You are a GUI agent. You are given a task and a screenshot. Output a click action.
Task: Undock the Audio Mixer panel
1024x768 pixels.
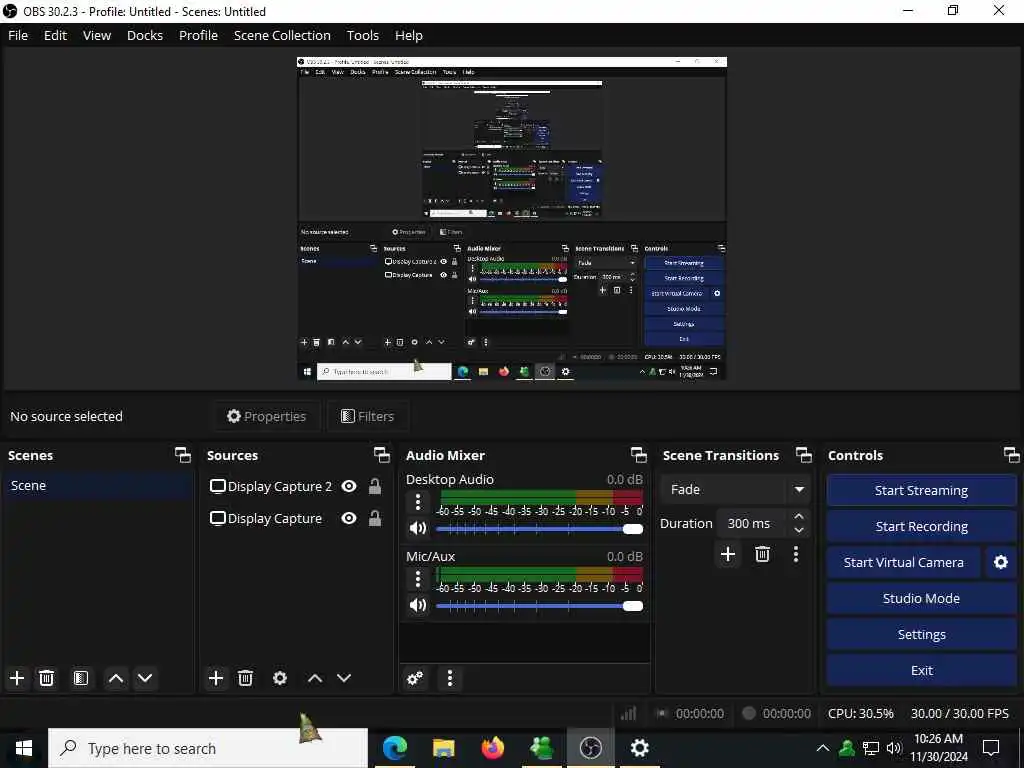pyautogui.click(x=639, y=455)
